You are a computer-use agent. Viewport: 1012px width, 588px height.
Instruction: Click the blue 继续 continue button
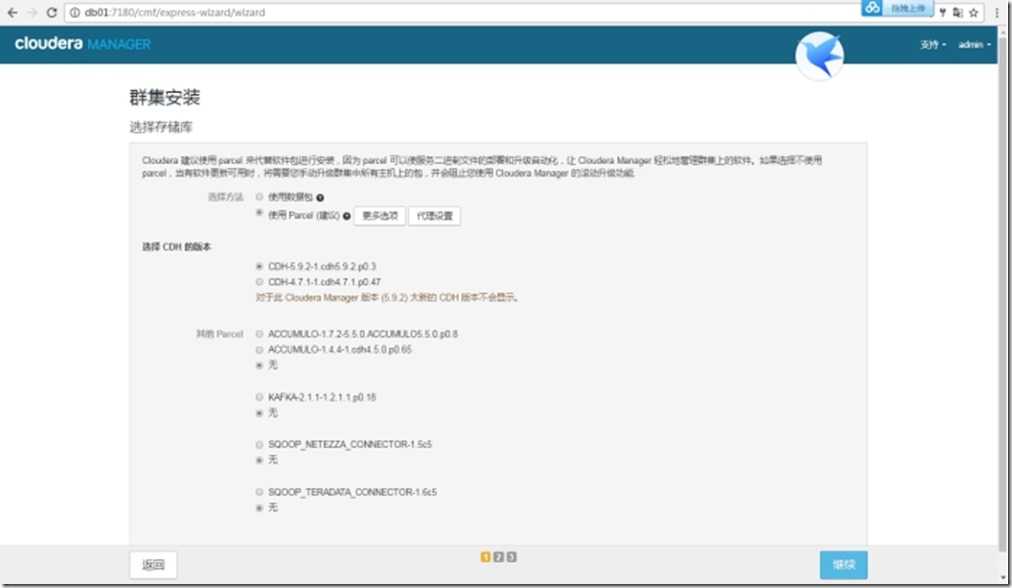844,565
